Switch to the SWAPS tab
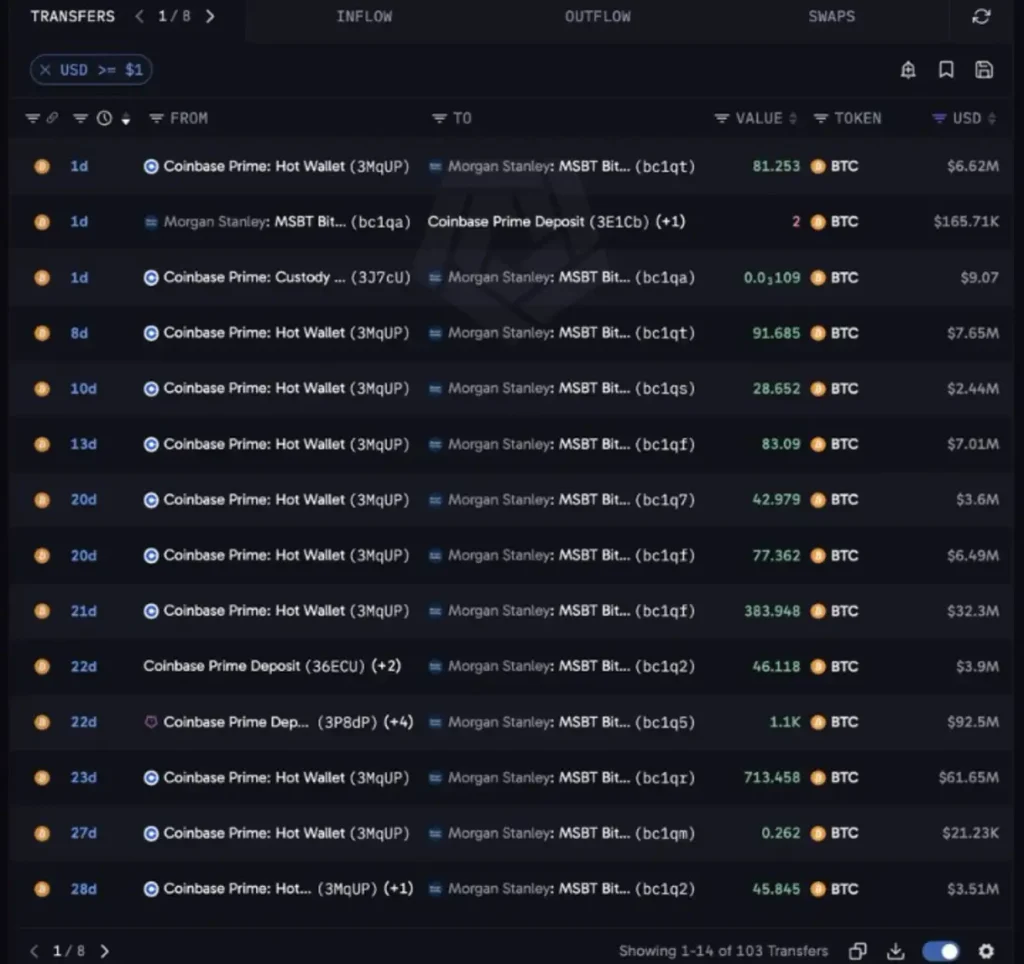Image resolution: width=1024 pixels, height=964 pixels. click(831, 16)
